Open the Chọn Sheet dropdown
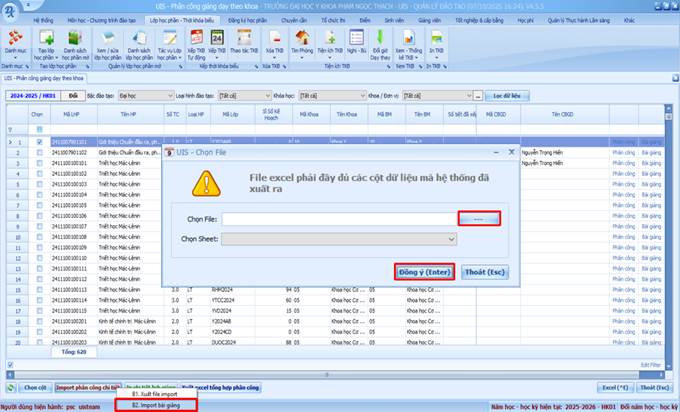Viewport: 680px width, 412px height. point(451,239)
